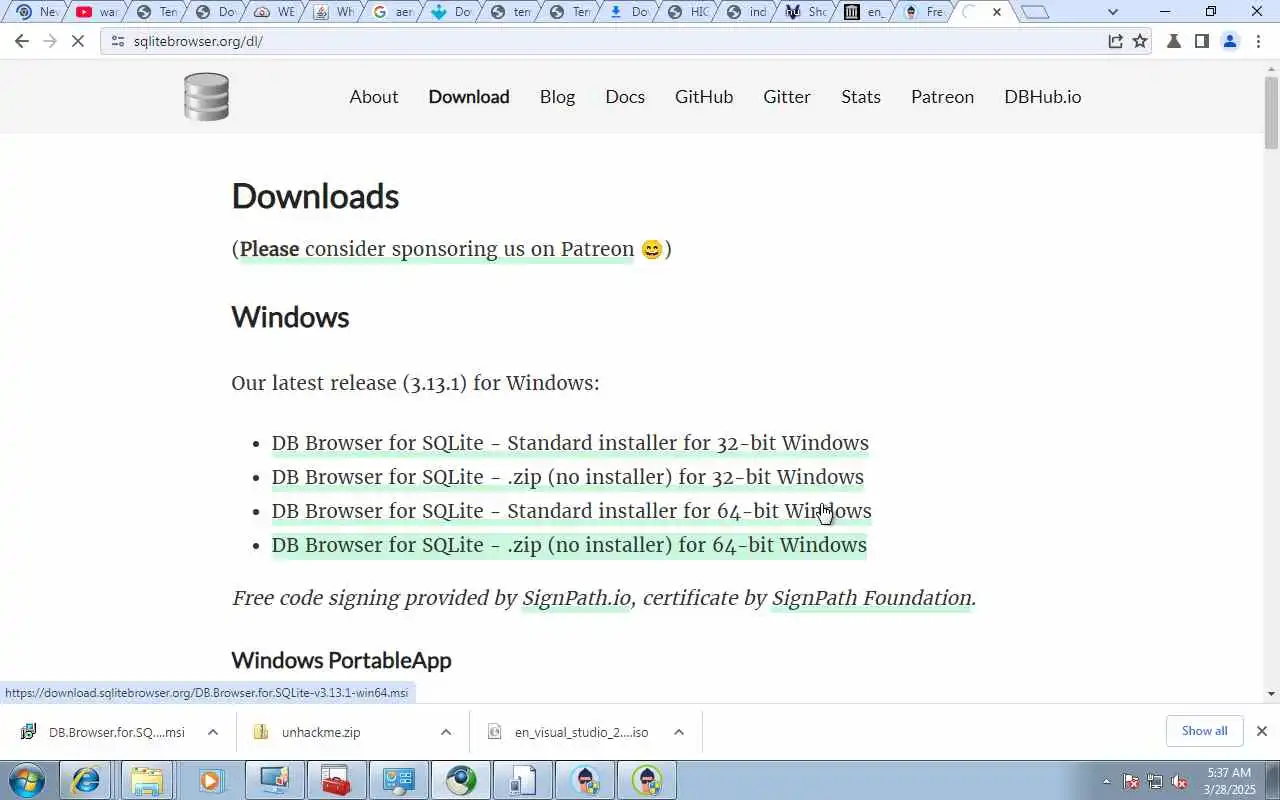The height and width of the screenshot is (800, 1280).
Task: Stop loading the current page
Action: (x=79, y=41)
